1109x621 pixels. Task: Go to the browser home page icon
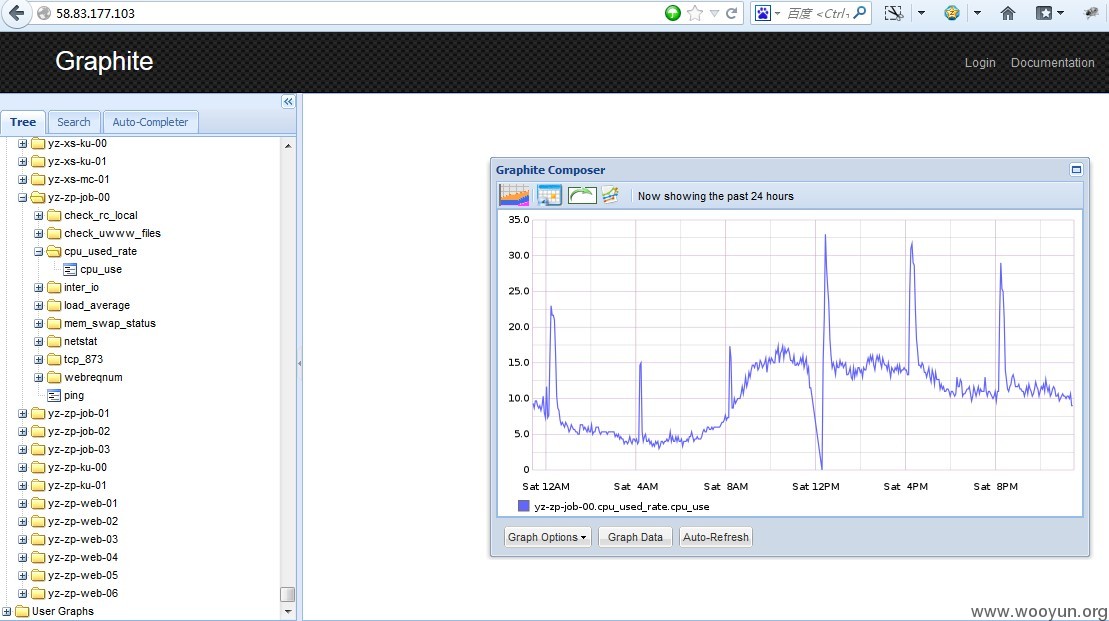coord(1008,13)
